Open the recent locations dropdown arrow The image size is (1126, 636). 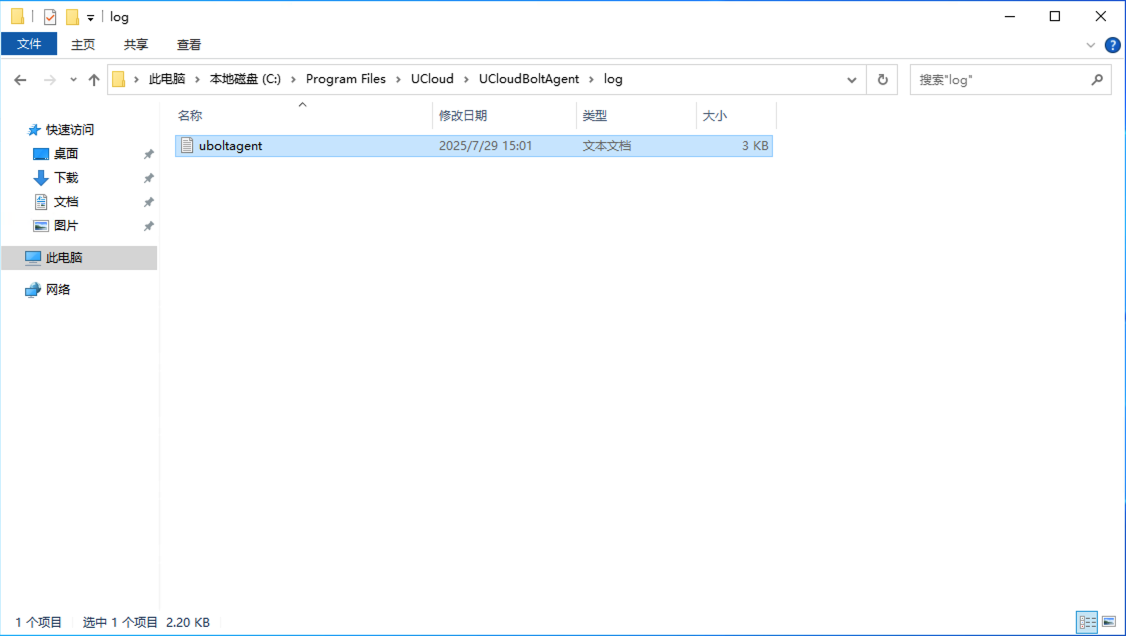click(73, 80)
